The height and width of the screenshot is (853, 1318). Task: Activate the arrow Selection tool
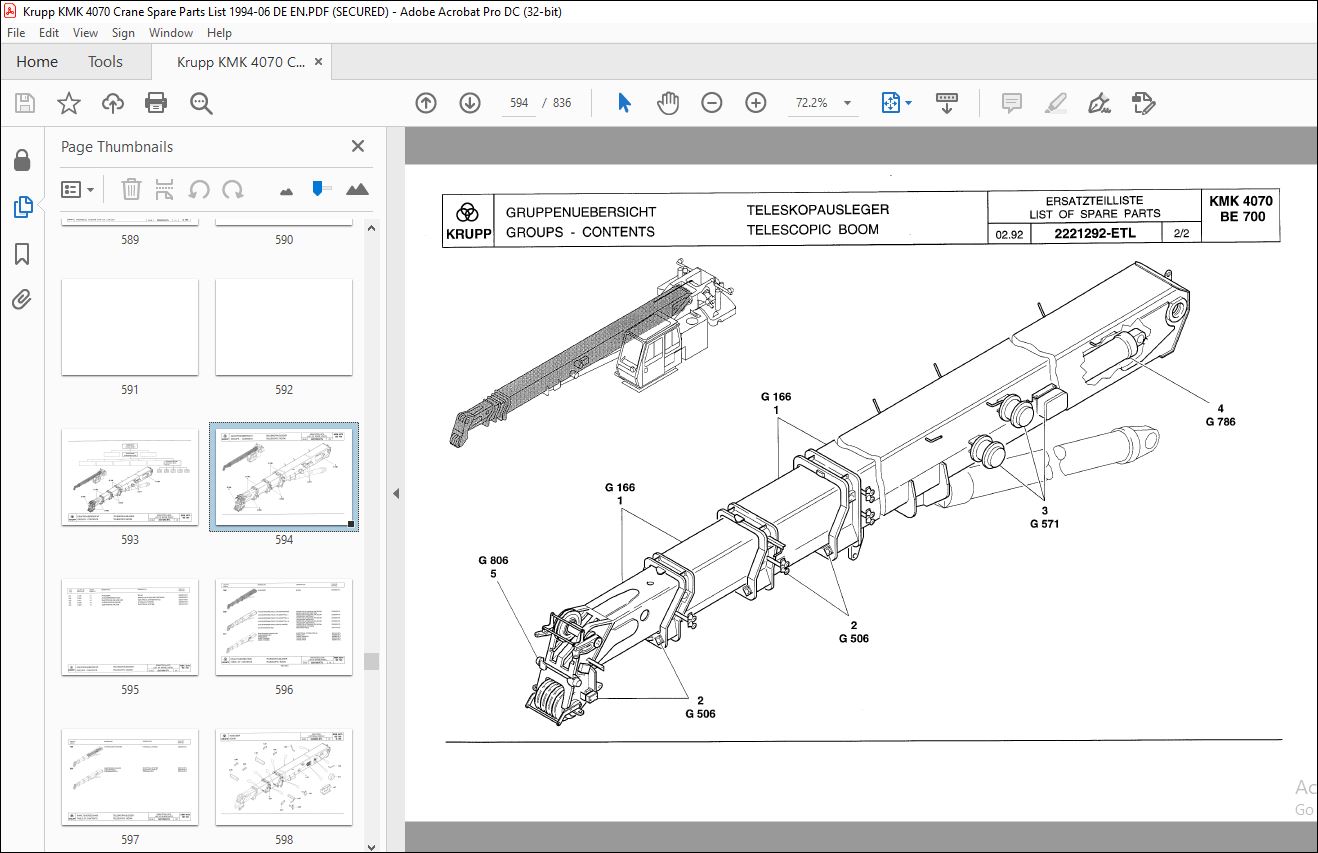click(x=624, y=103)
